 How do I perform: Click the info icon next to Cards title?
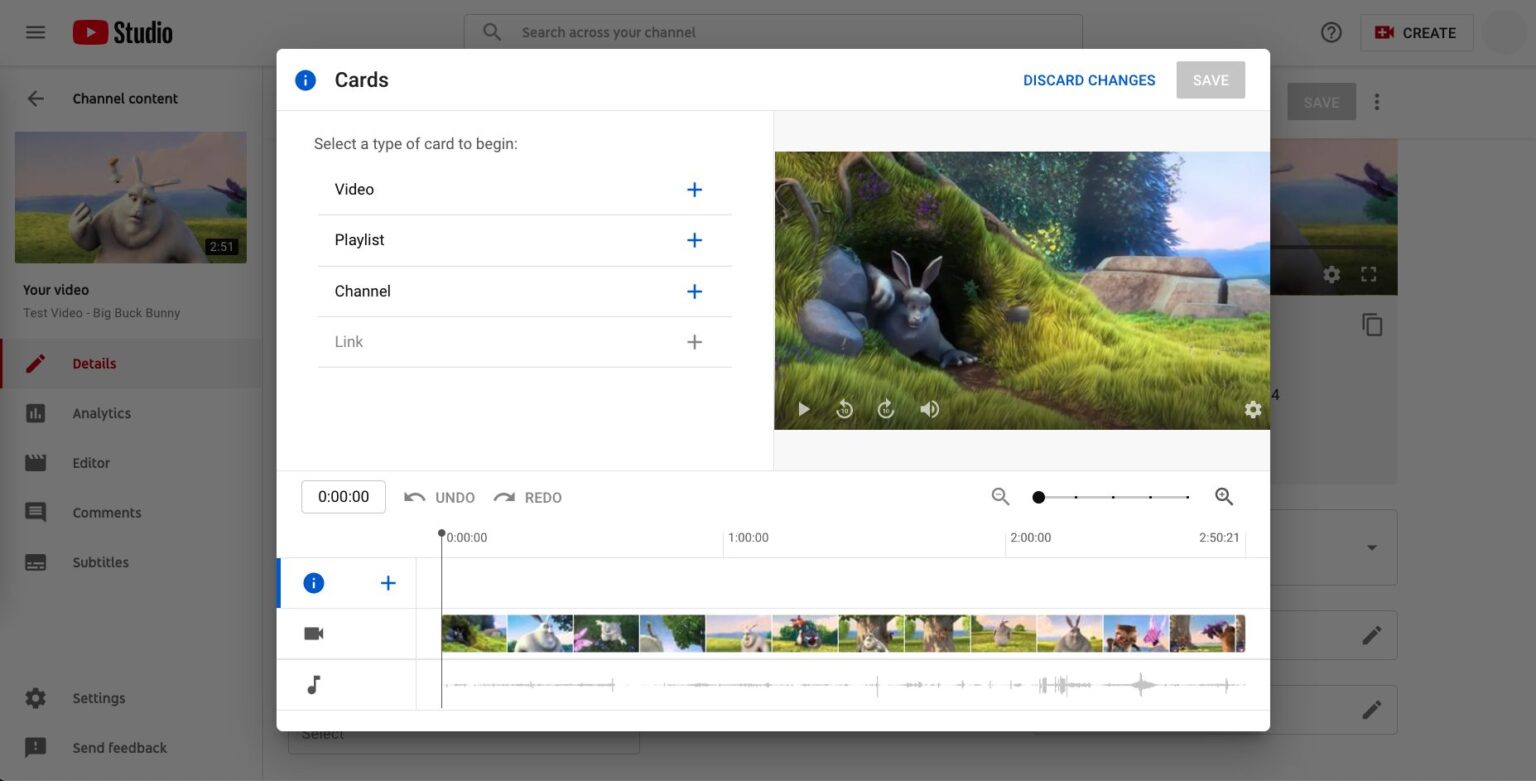tap(305, 80)
